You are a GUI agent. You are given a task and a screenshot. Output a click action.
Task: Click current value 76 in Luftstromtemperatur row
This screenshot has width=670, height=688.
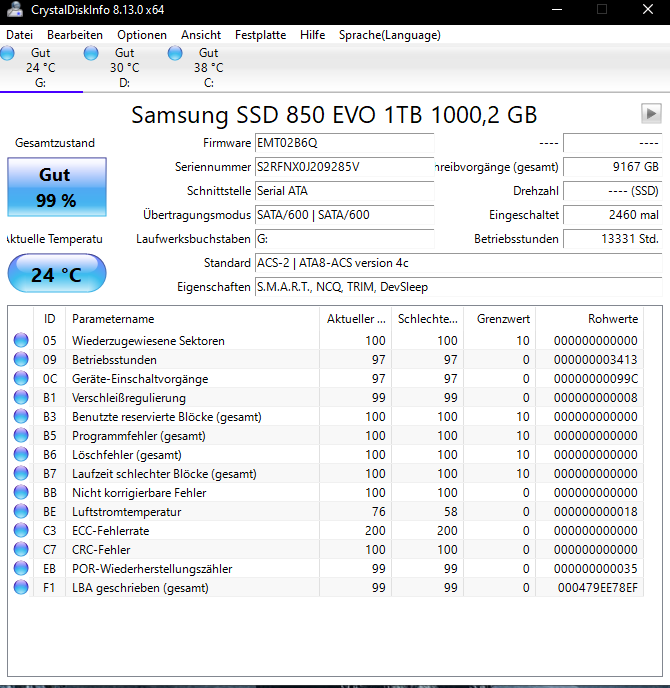[x=379, y=512]
